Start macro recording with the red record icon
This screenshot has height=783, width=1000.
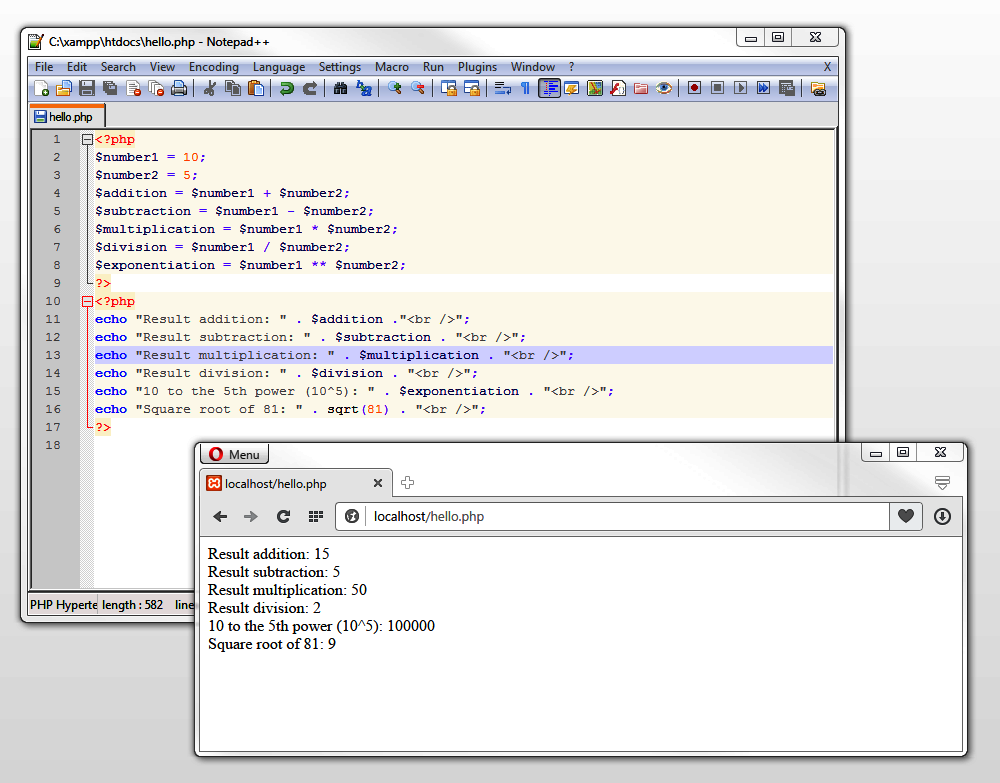694,88
